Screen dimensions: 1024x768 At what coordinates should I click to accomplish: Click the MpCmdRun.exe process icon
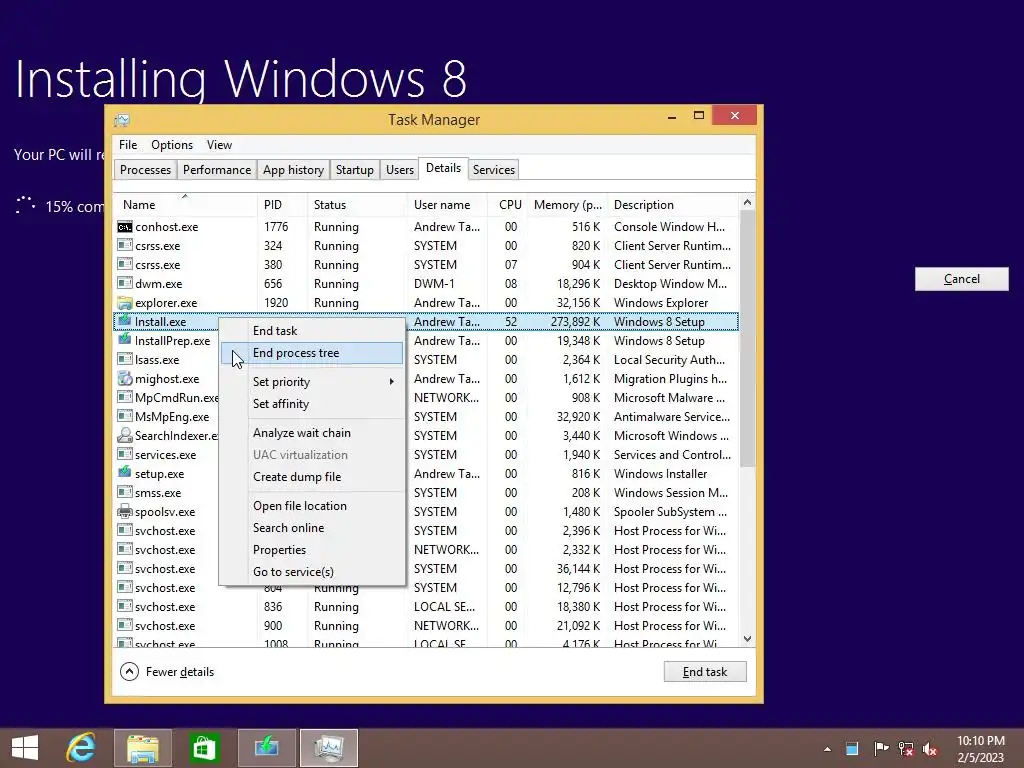pos(124,398)
